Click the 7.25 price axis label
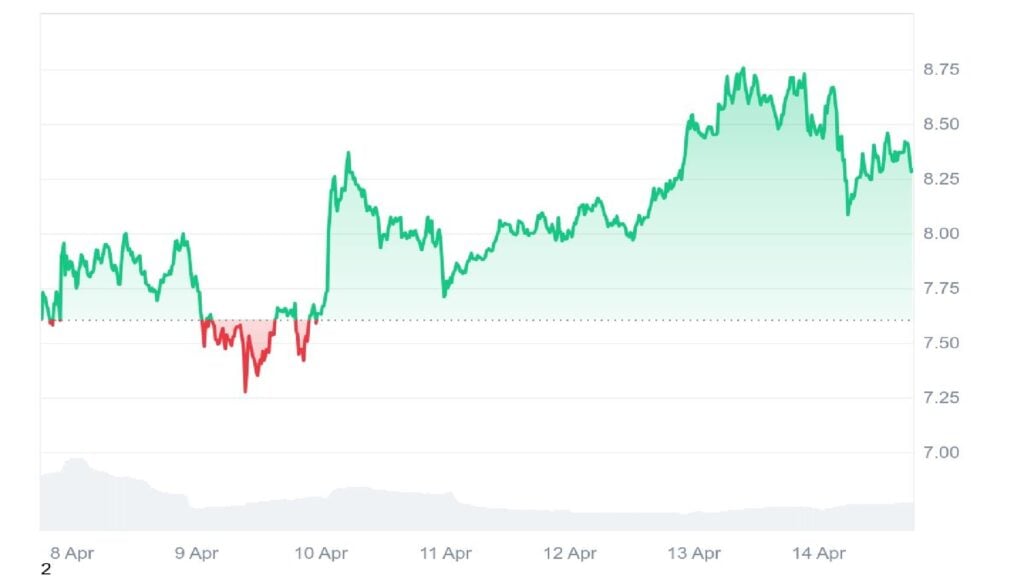Viewport: 1024px width, 576px height. [941, 398]
